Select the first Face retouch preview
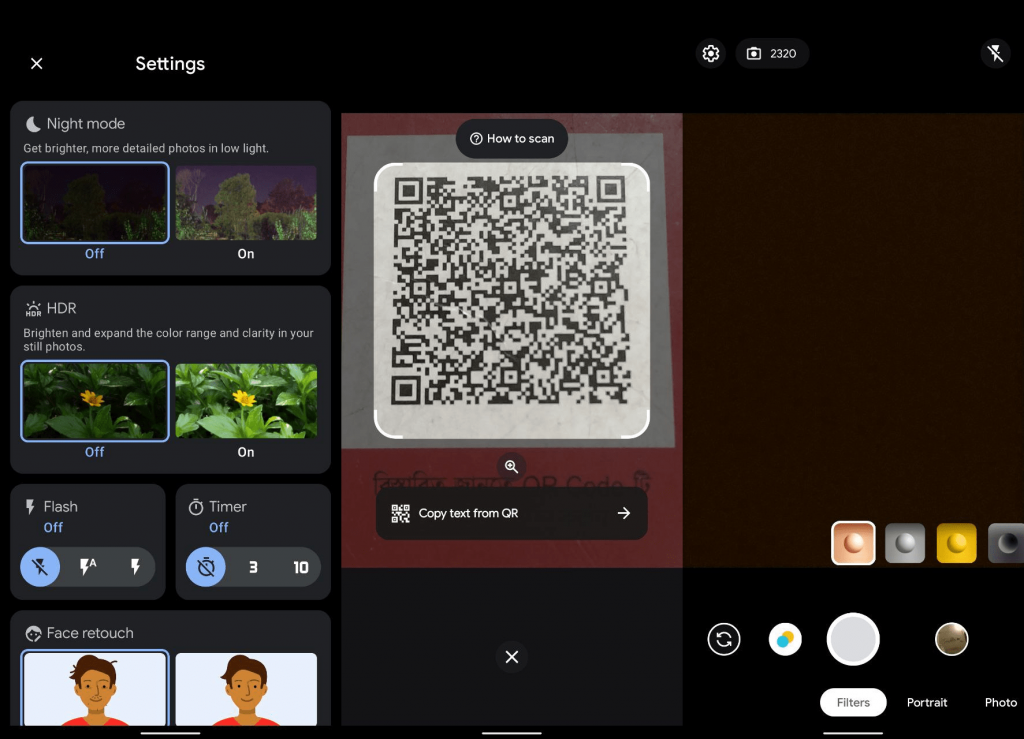 (x=95, y=688)
